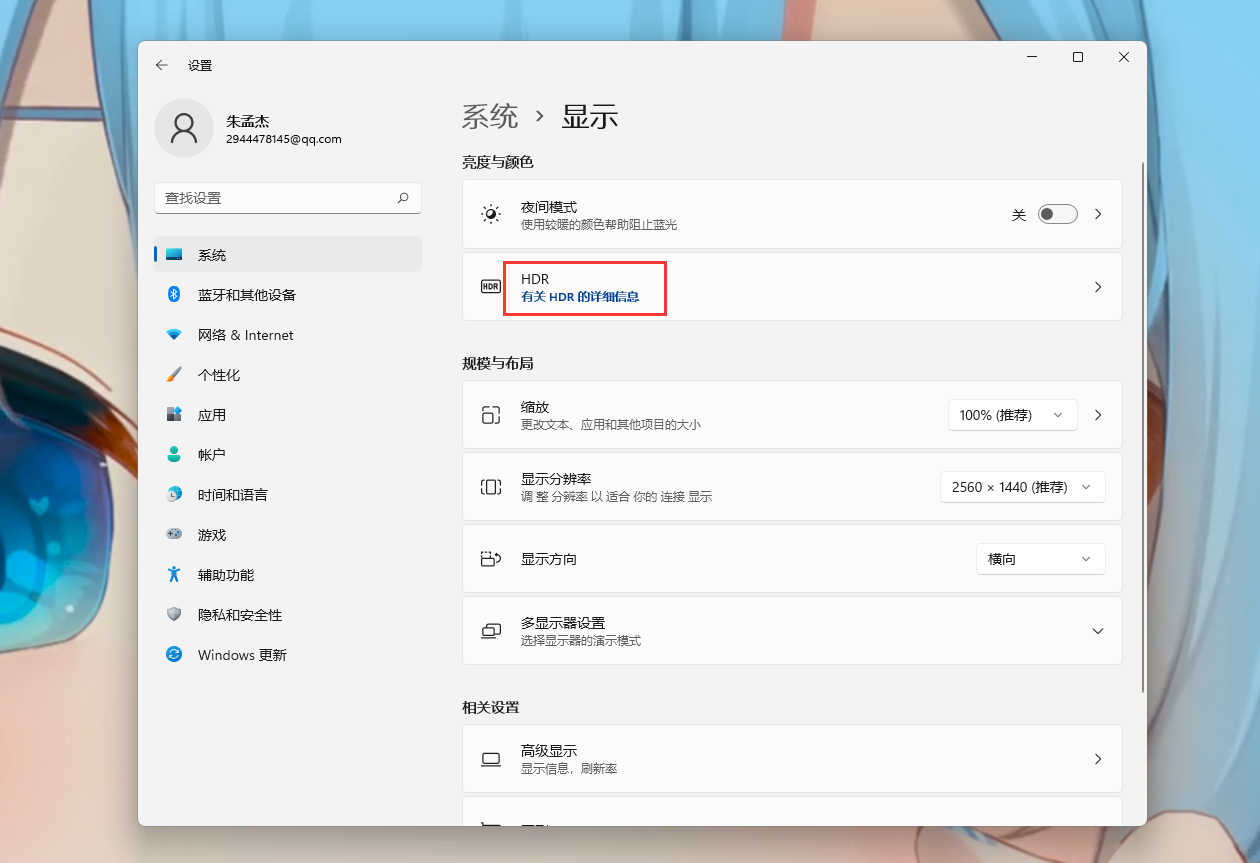Image resolution: width=1260 pixels, height=863 pixels.
Task: Select 游戏 in the sidebar
Action: pyautogui.click(x=288, y=535)
